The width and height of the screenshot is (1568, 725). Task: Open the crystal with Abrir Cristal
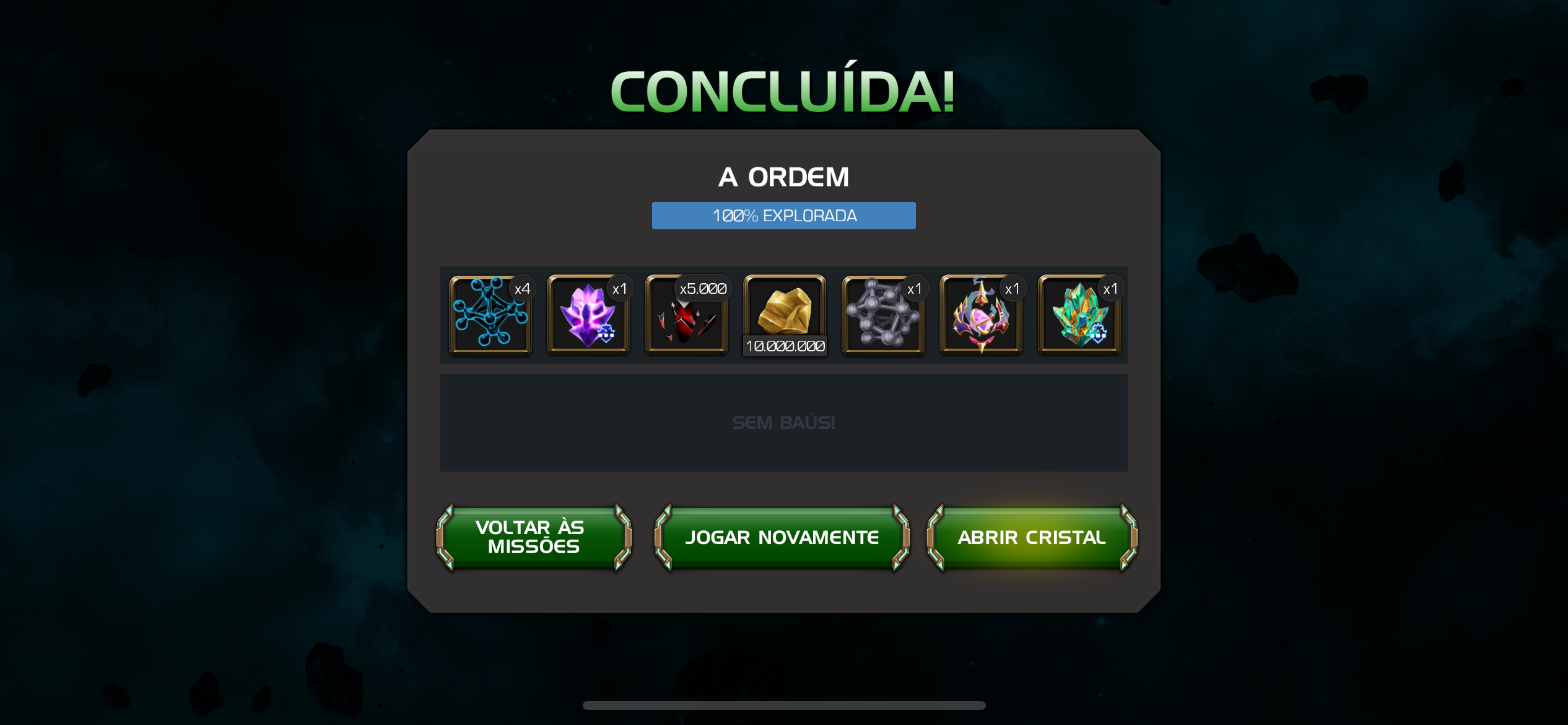(x=1032, y=537)
